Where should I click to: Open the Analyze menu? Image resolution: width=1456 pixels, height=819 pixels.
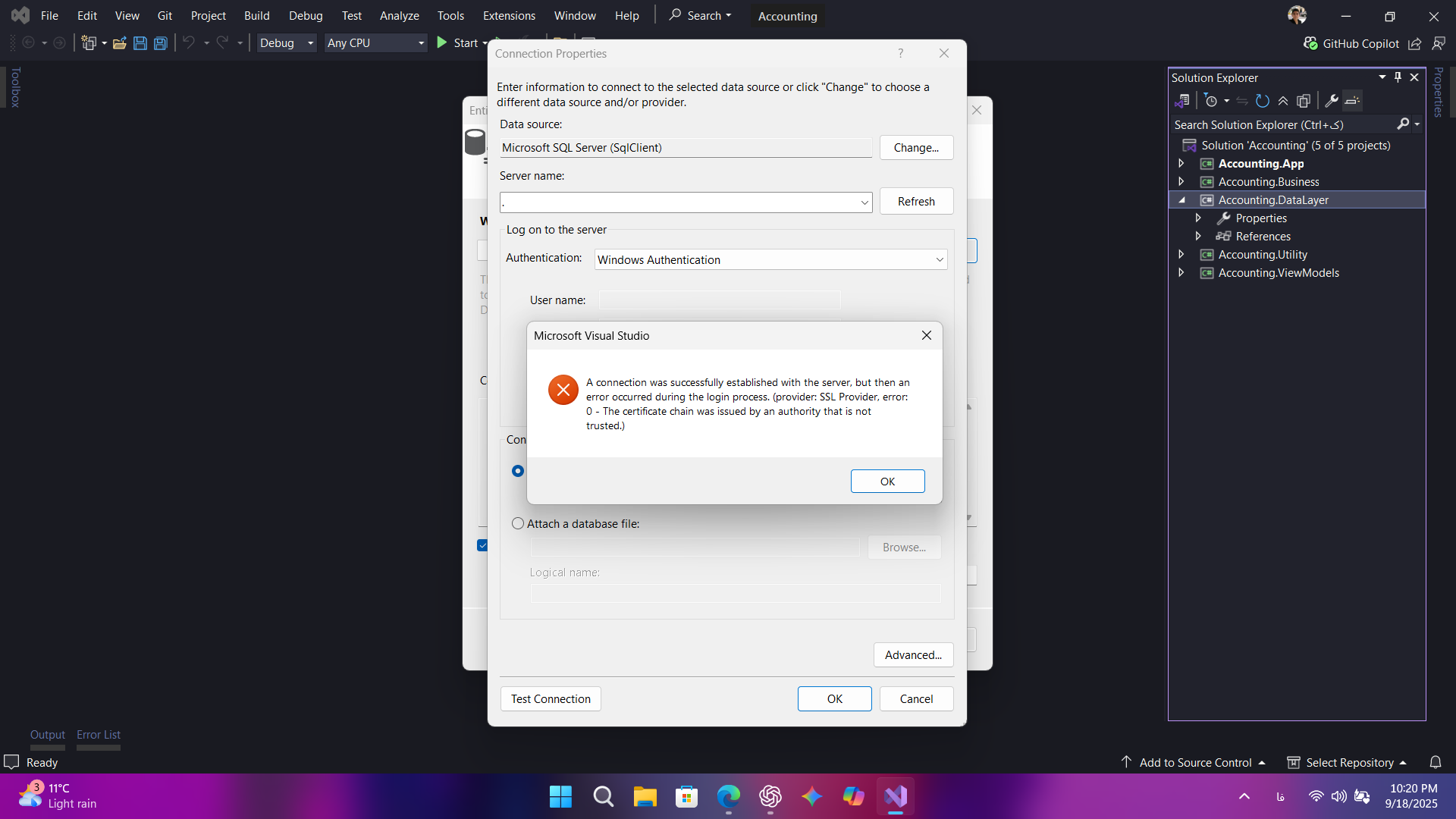400,15
